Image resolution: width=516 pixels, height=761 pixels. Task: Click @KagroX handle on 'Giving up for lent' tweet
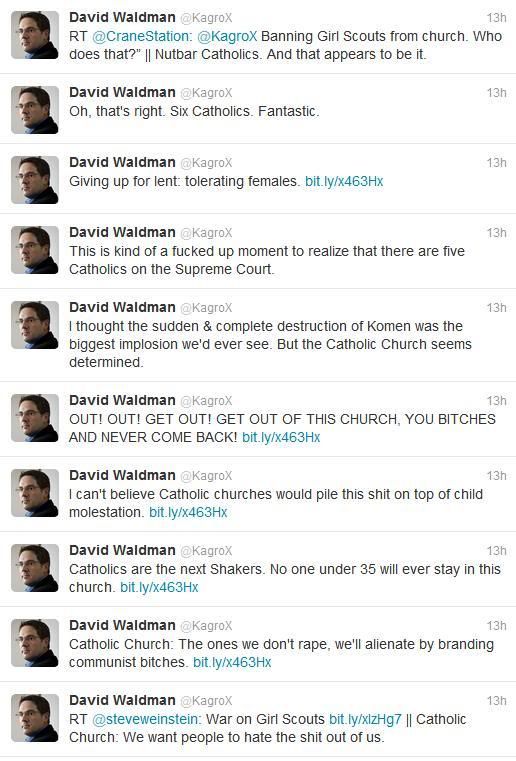pos(206,163)
